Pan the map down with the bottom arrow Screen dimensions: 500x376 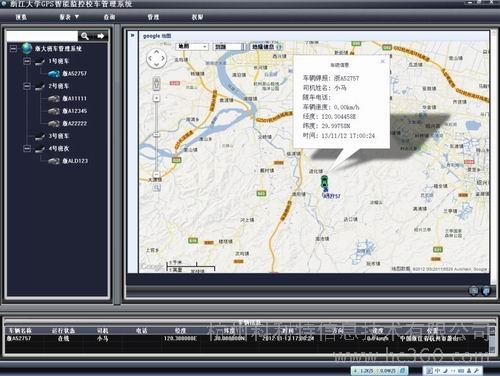(x=156, y=64)
